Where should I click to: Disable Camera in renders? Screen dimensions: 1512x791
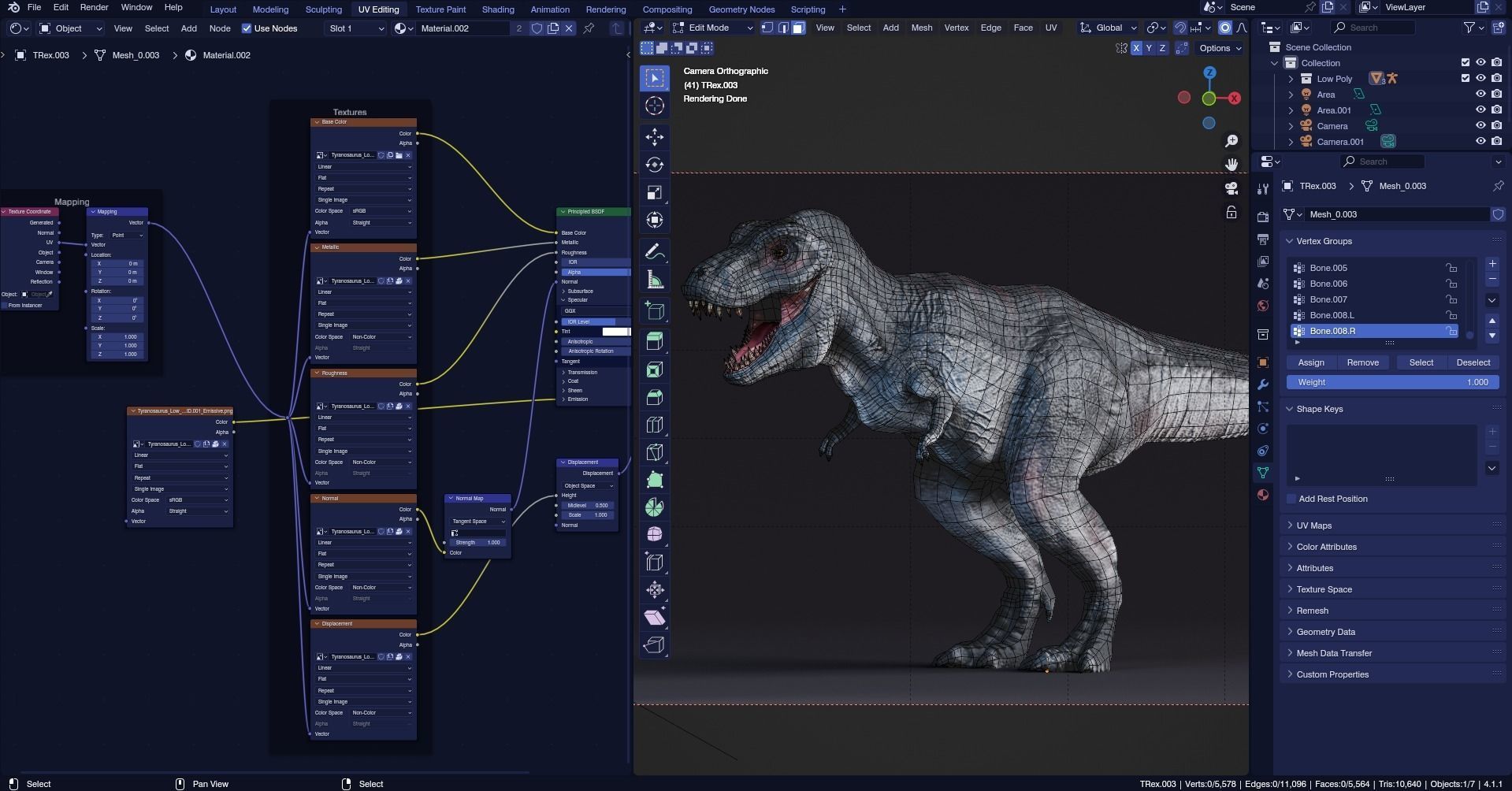1496,126
